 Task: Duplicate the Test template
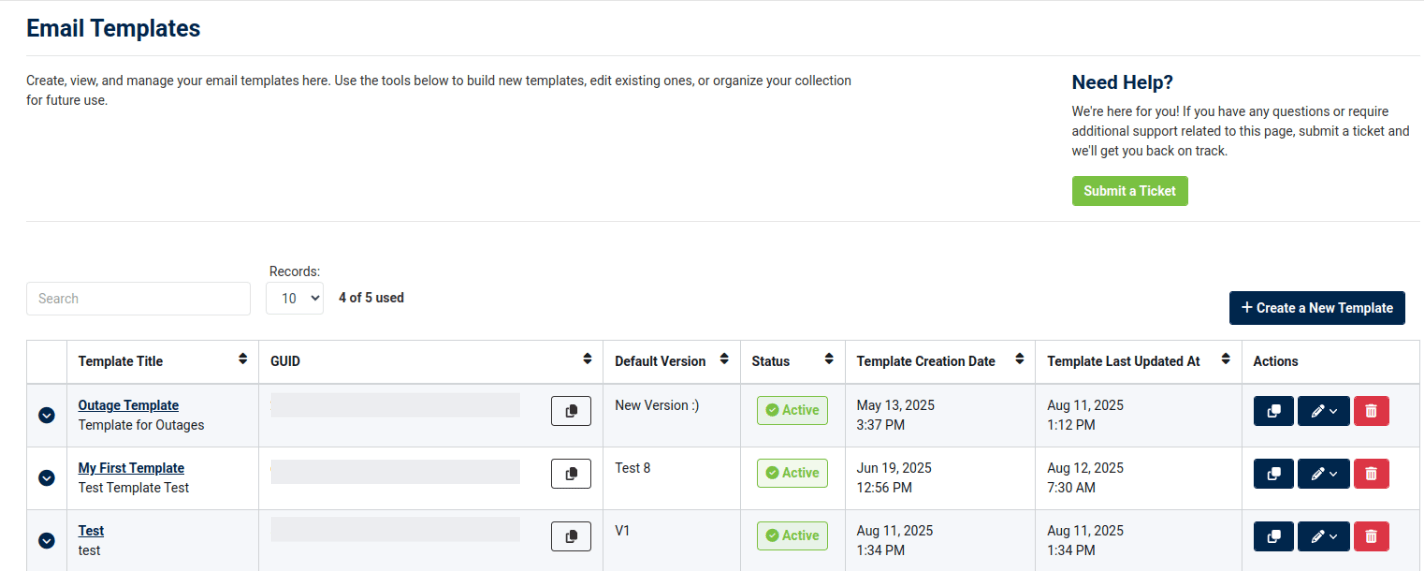pyautogui.click(x=1274, y=537)
